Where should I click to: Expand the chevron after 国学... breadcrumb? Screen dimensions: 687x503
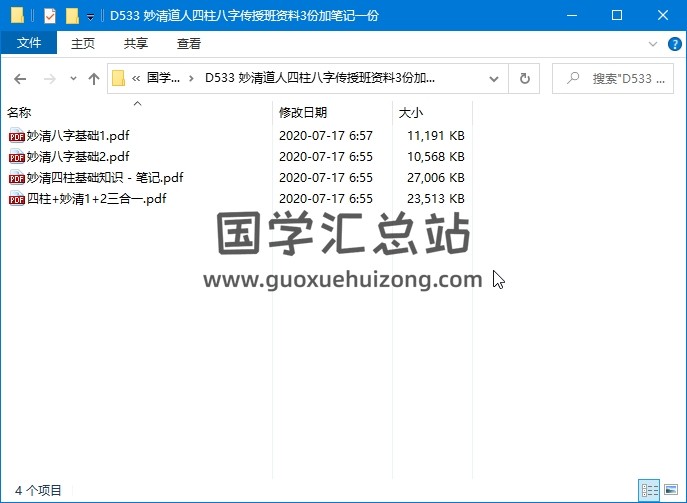pyautogui.click(x=191, y=79)
